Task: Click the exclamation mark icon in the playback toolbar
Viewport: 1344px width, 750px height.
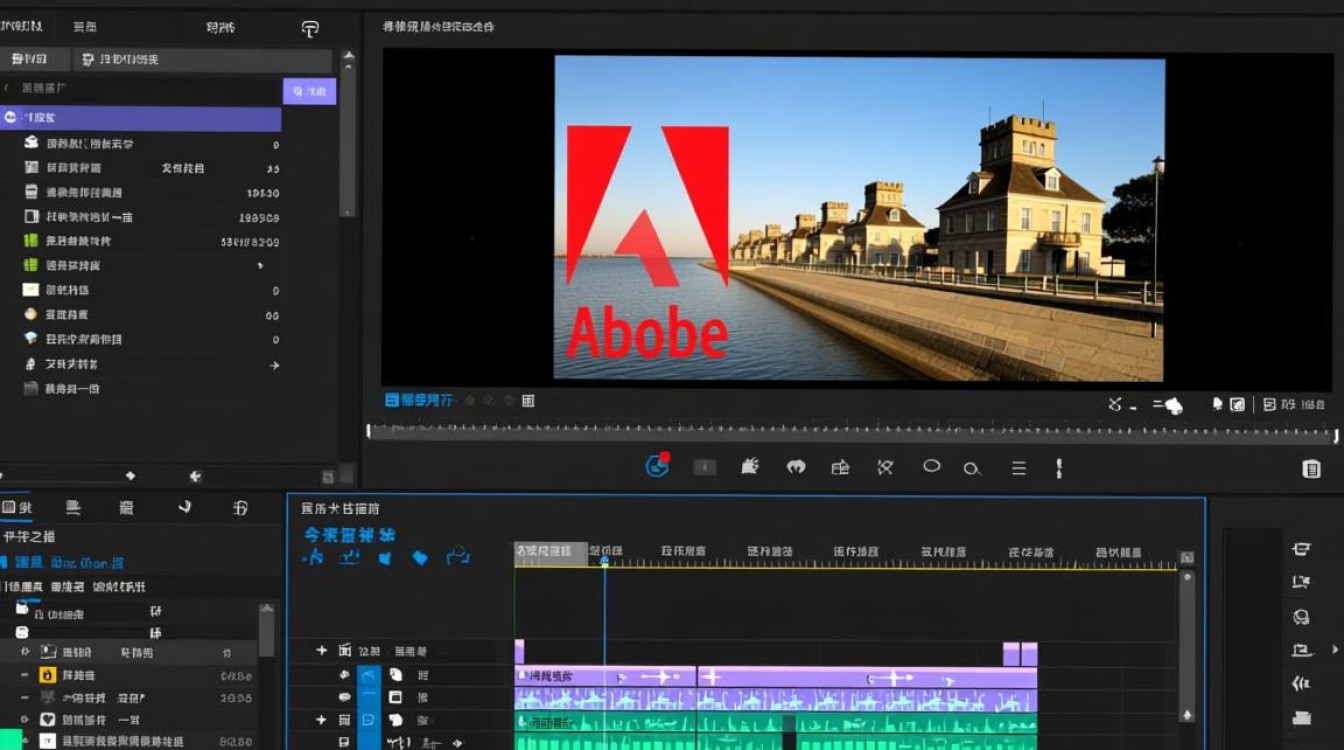Action: (1059, 468)
